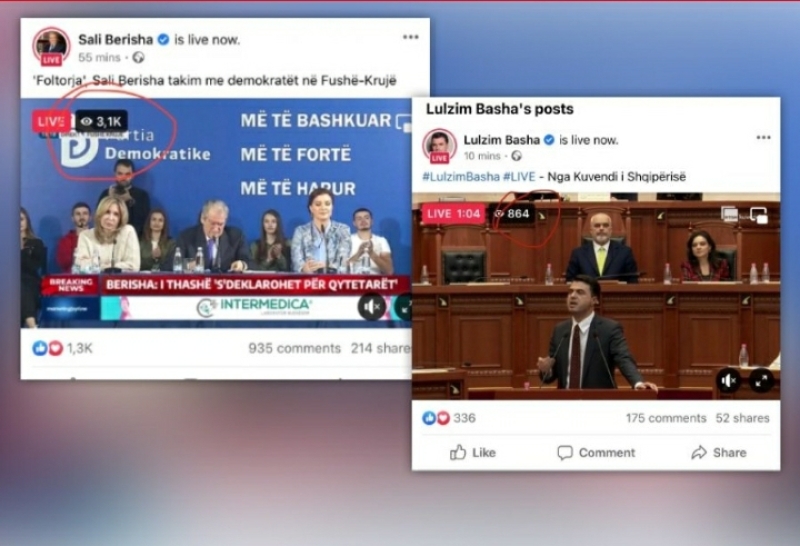View 175 comments on Basha post
The height and width of the screenshot is (546, 800).
(666, 418)
